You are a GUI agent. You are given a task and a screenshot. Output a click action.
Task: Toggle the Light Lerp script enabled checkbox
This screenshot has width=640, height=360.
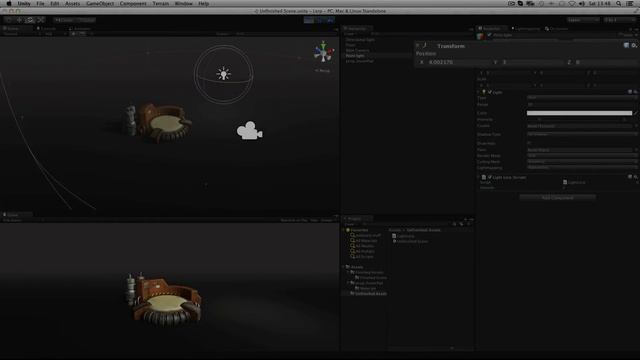pos(489,177)
